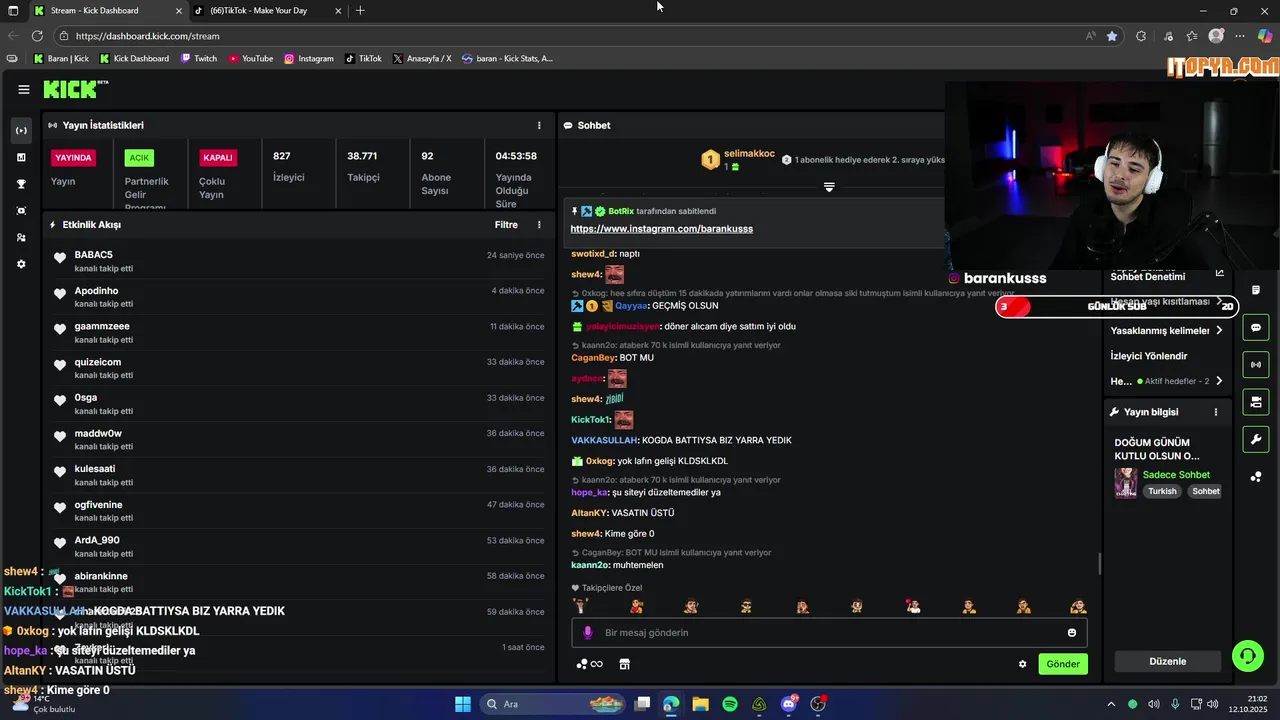
Task: Send the chat message with Gönder
Action: click(x=1063, y=664)
